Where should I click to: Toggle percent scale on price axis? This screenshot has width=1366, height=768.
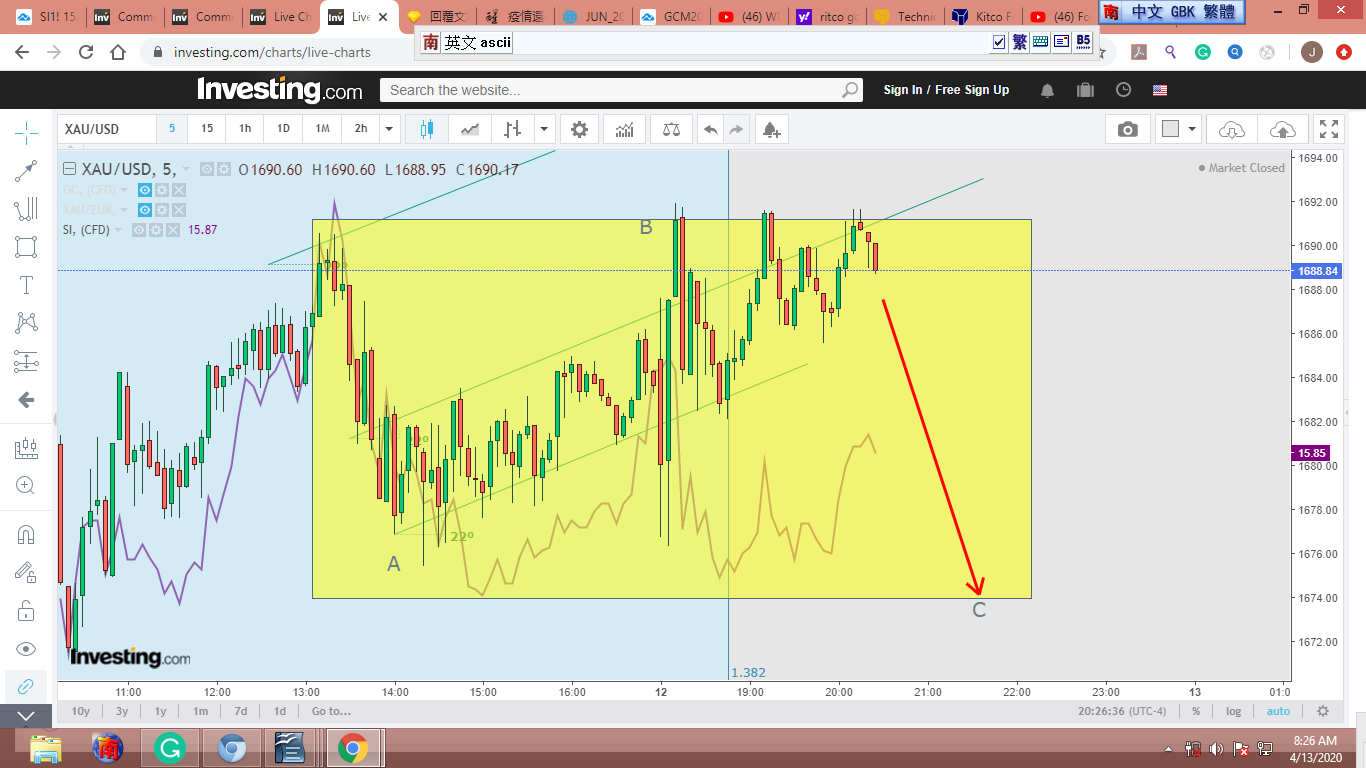(1196, 711)
